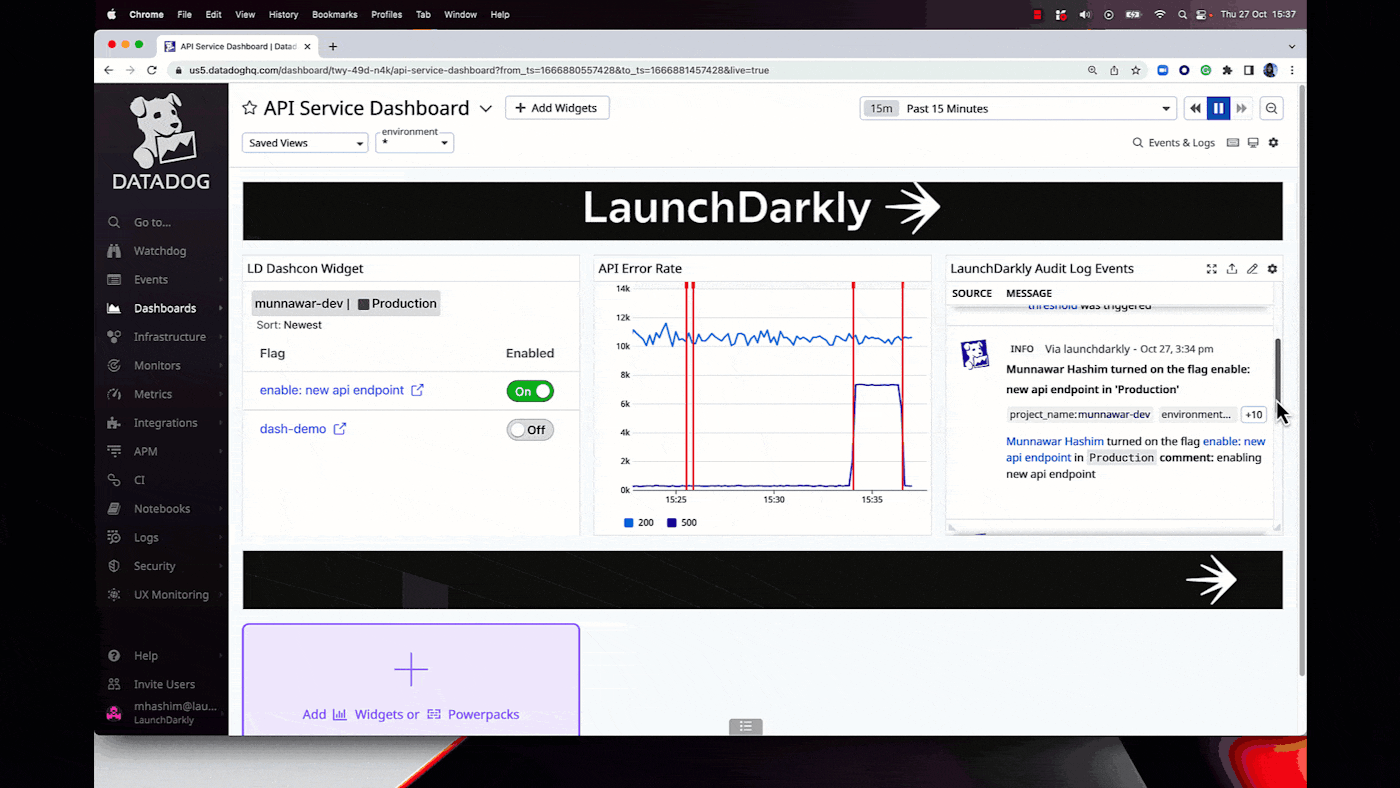Image resolution: width=1400 pixels, height=788 pixels.
Task: Click the Add Widgets or Powerpacks tile
Action: [x=411, y=680]
